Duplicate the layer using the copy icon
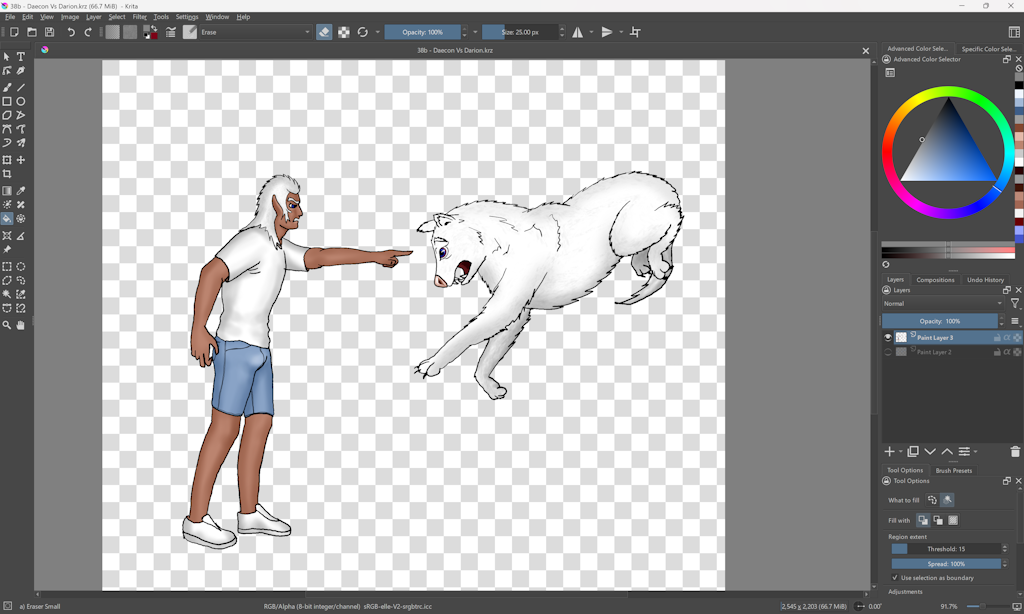The image size is (1024, 614). 913,452
